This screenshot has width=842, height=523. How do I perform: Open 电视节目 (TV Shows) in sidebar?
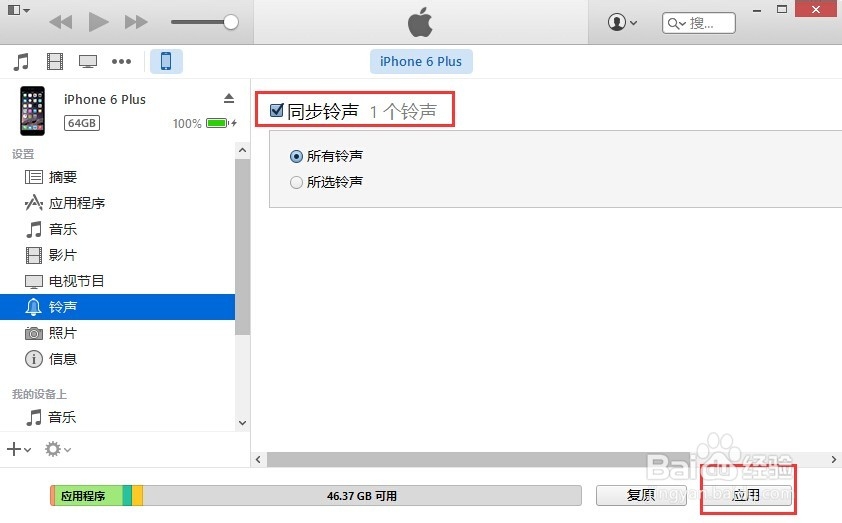click(117, 281)
